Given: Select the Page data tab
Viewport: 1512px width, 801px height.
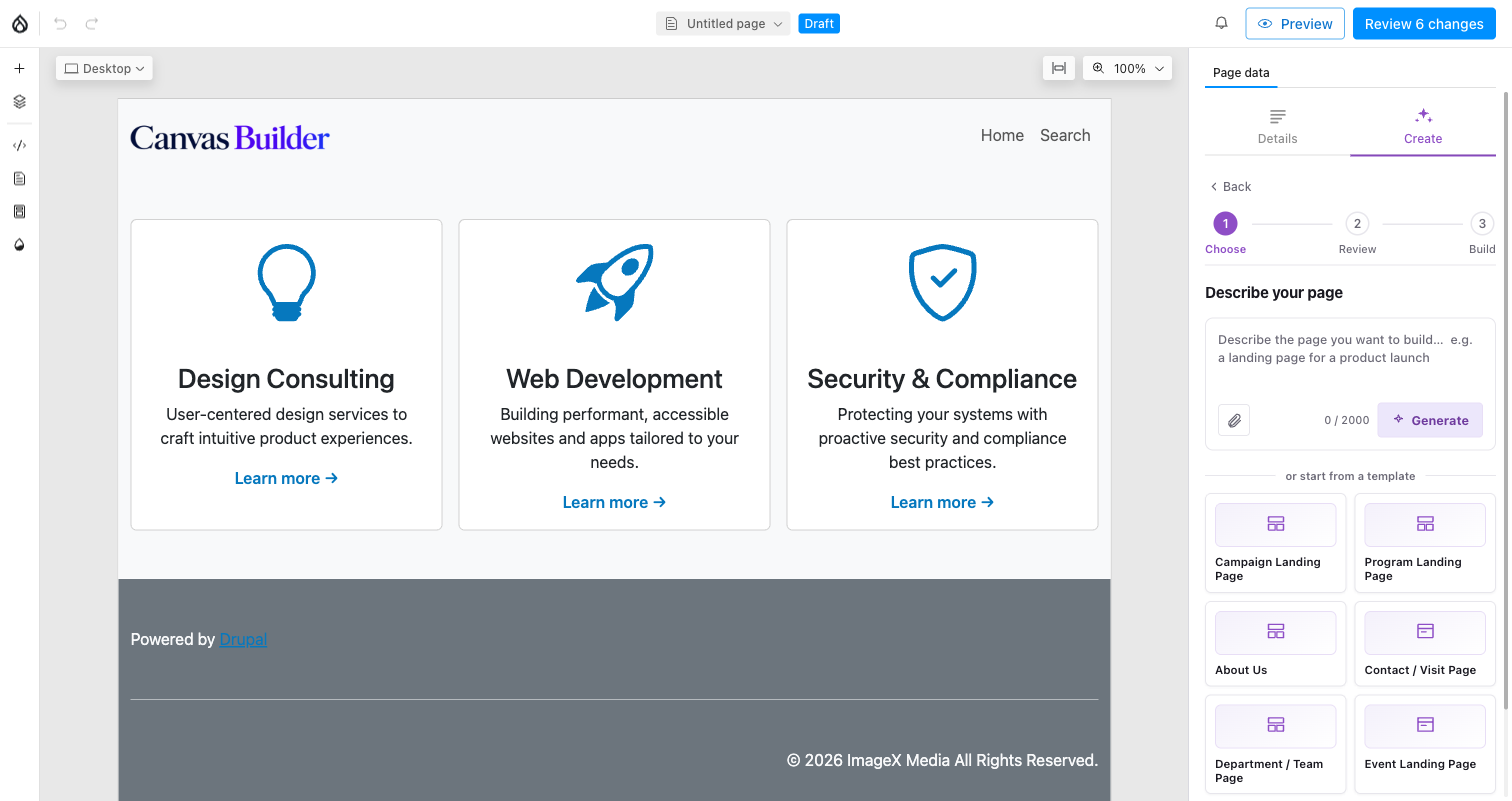Looking at the screenshot, I should [1241, 73].
